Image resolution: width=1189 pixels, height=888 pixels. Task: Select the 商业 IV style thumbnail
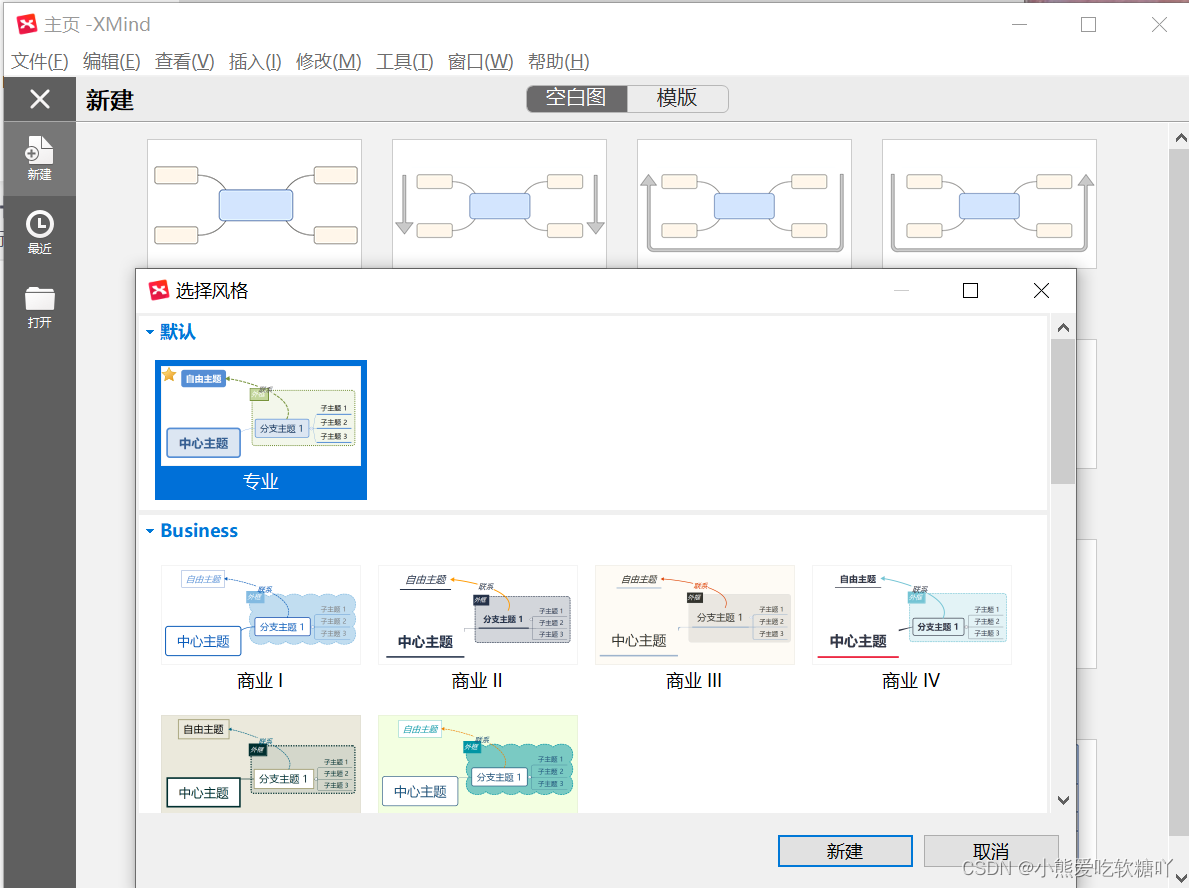click(911, 615)
